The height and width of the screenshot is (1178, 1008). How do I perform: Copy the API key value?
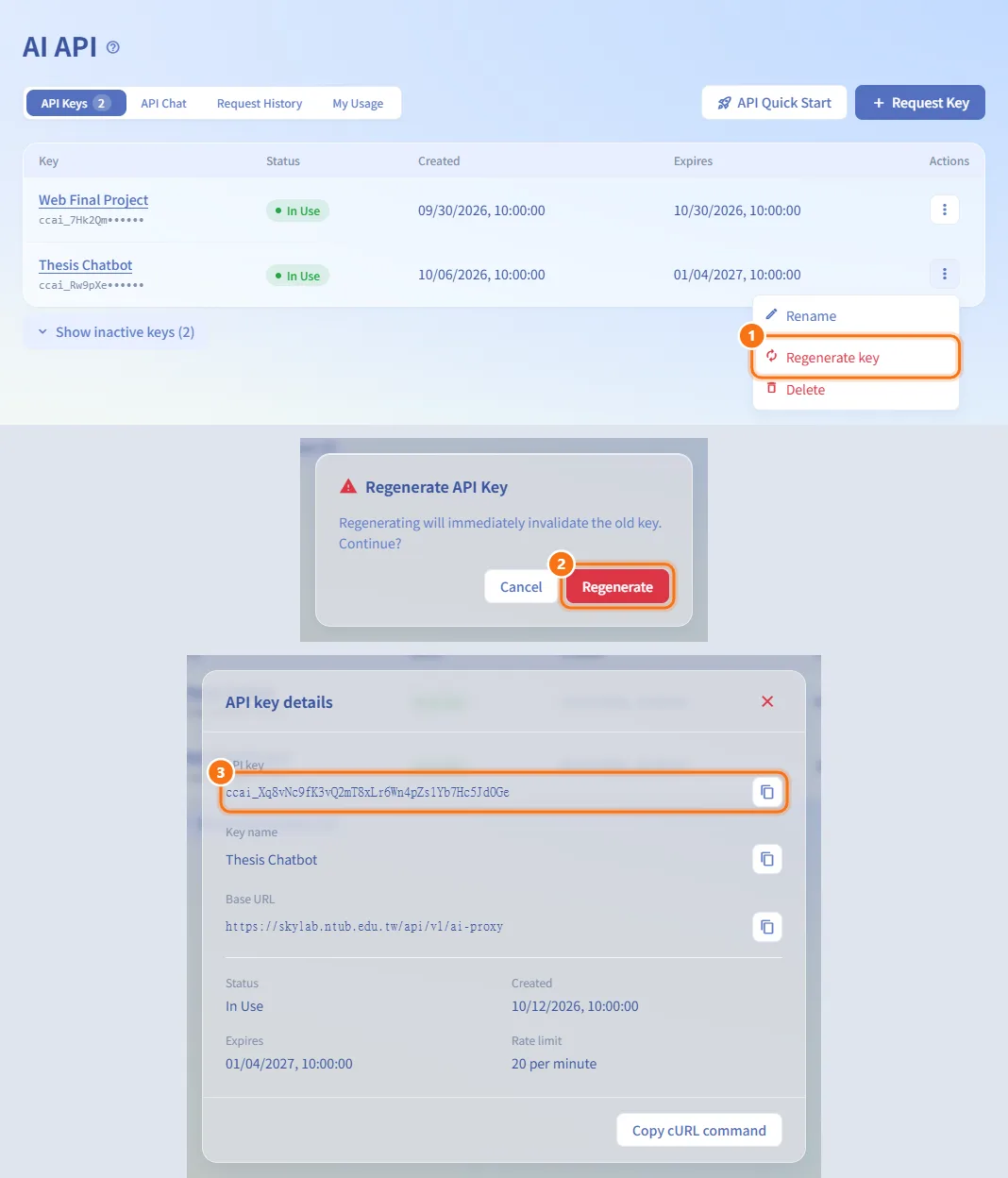click(767, 792)
